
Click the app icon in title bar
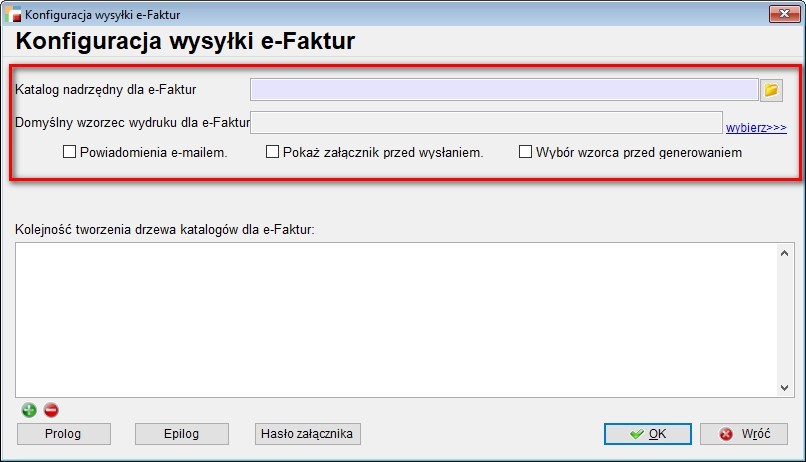[12, 14]
